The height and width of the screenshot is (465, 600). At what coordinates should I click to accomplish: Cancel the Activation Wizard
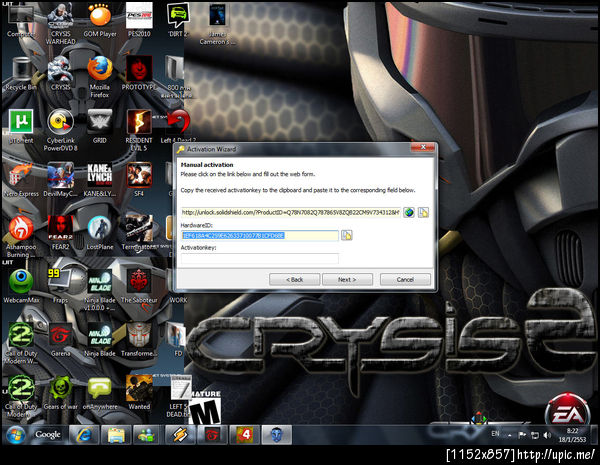coord(405,279)
